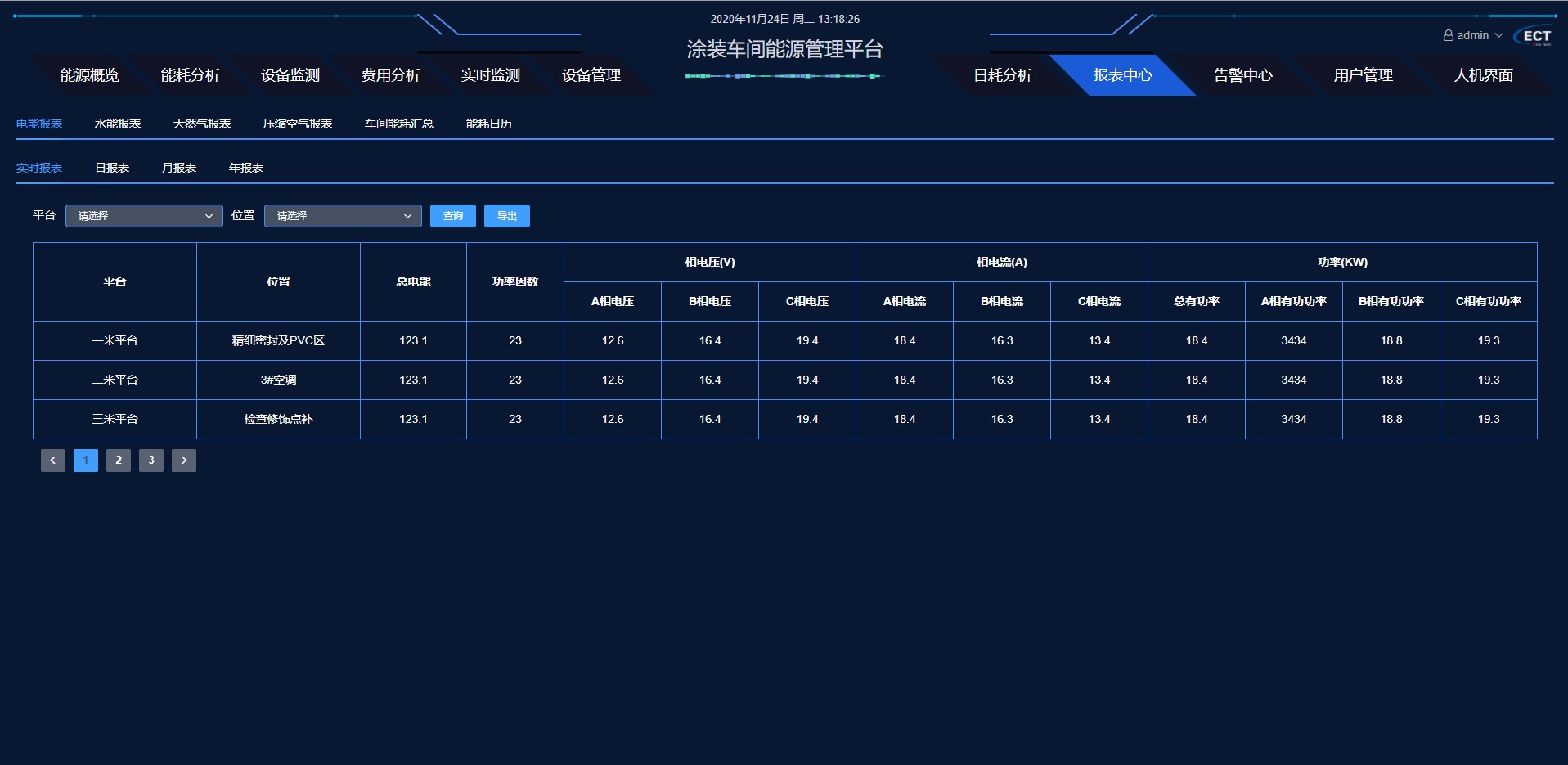Screen dimensions: 1568x765
Task: Select the 天然气报表 sub-tab
Action: [202, 124]
